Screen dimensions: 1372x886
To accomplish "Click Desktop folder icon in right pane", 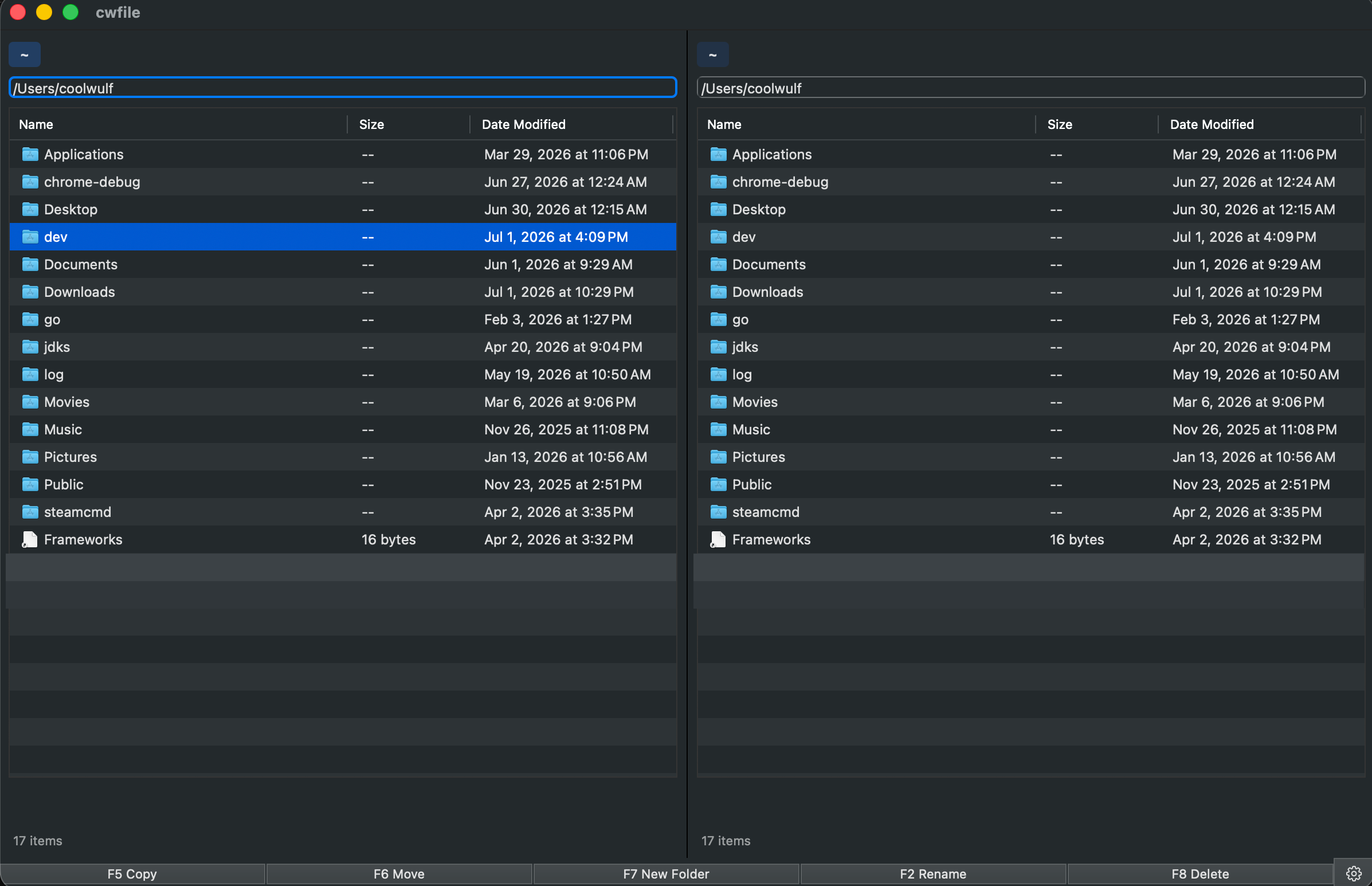I will (x=718, y=209).
